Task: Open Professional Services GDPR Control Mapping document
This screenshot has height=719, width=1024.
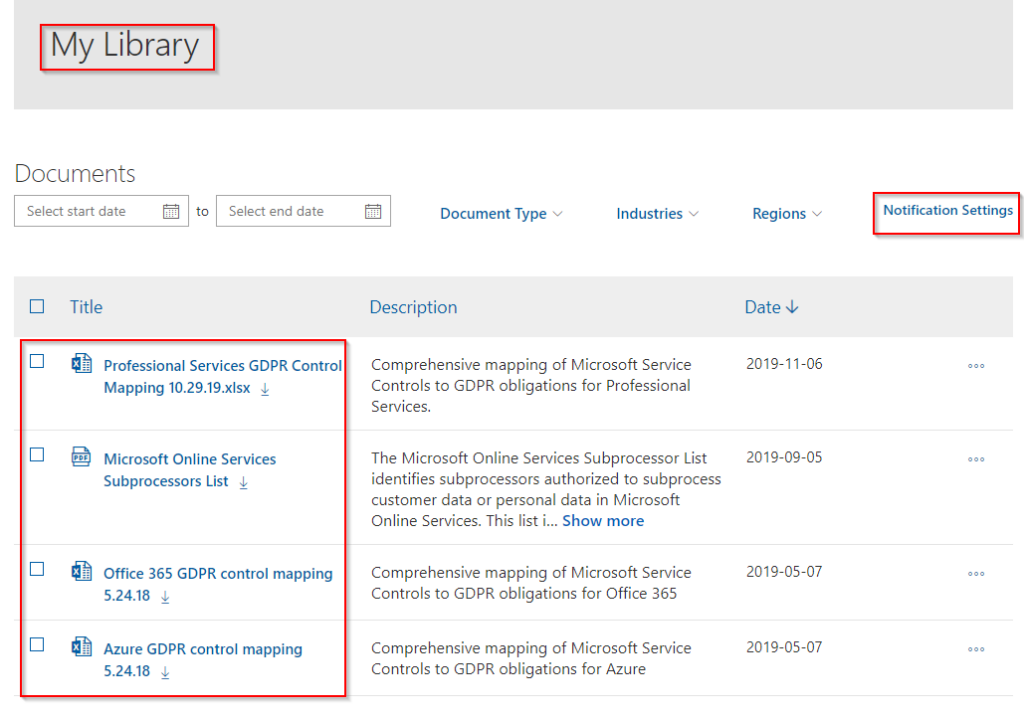Action: (222, 376)
